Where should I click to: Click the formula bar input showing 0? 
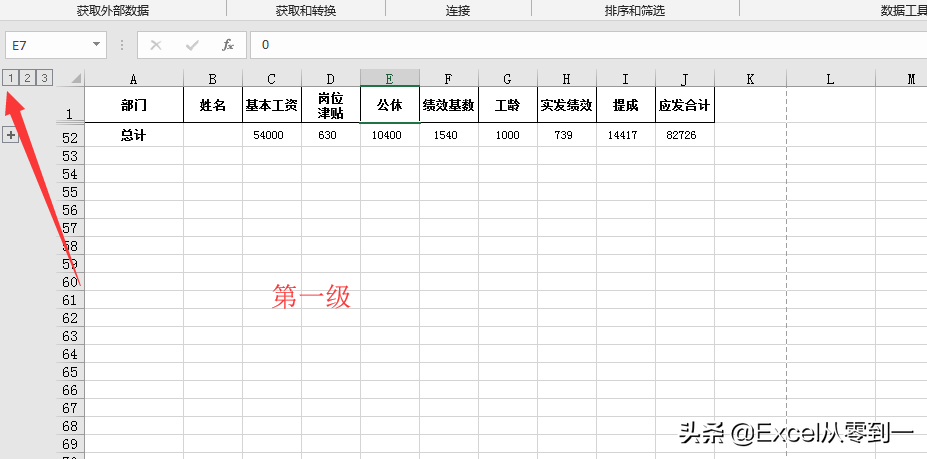(x=588, y=45)
